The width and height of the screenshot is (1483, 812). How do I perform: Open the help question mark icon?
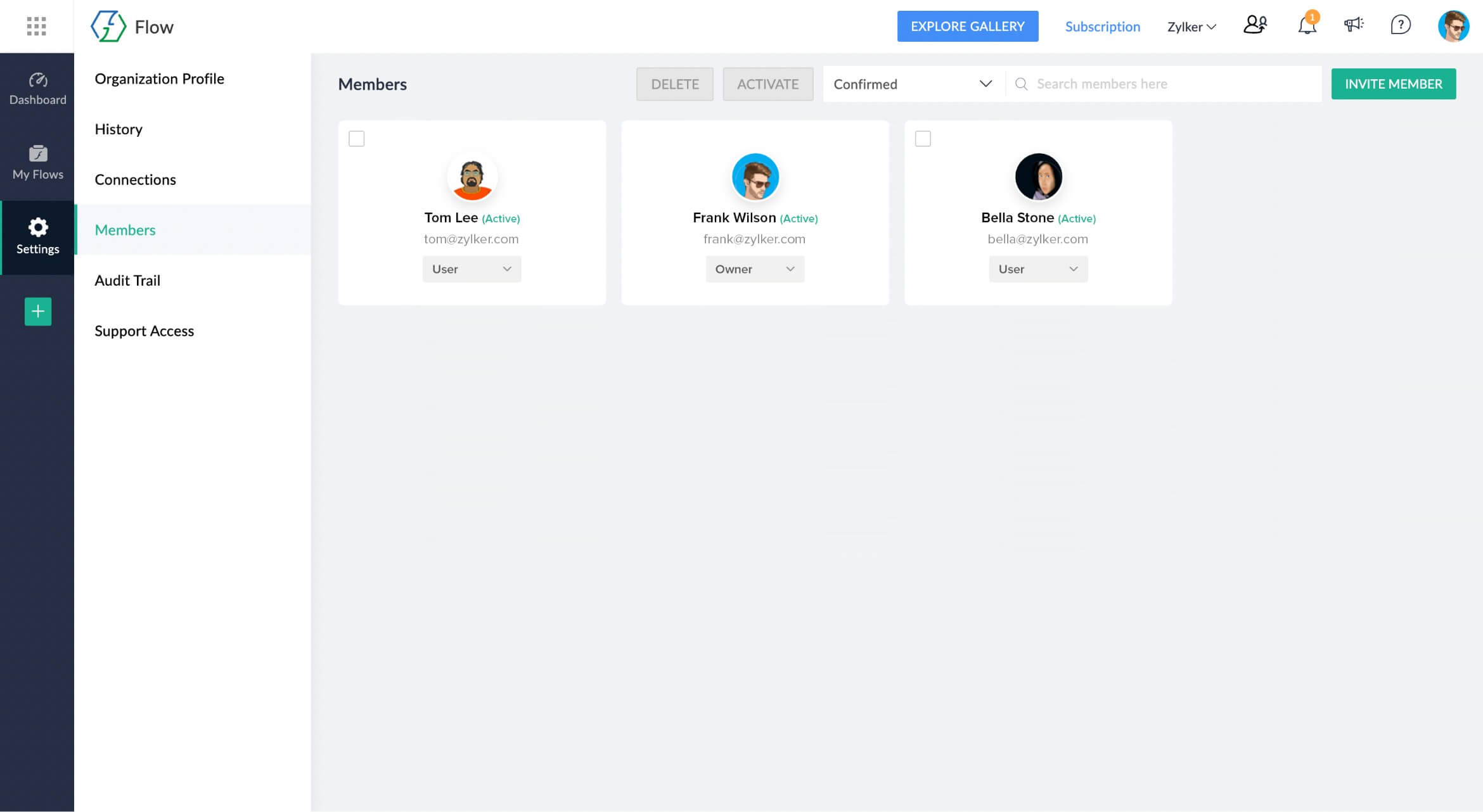pyautogui.click(x=1400, y=25)
